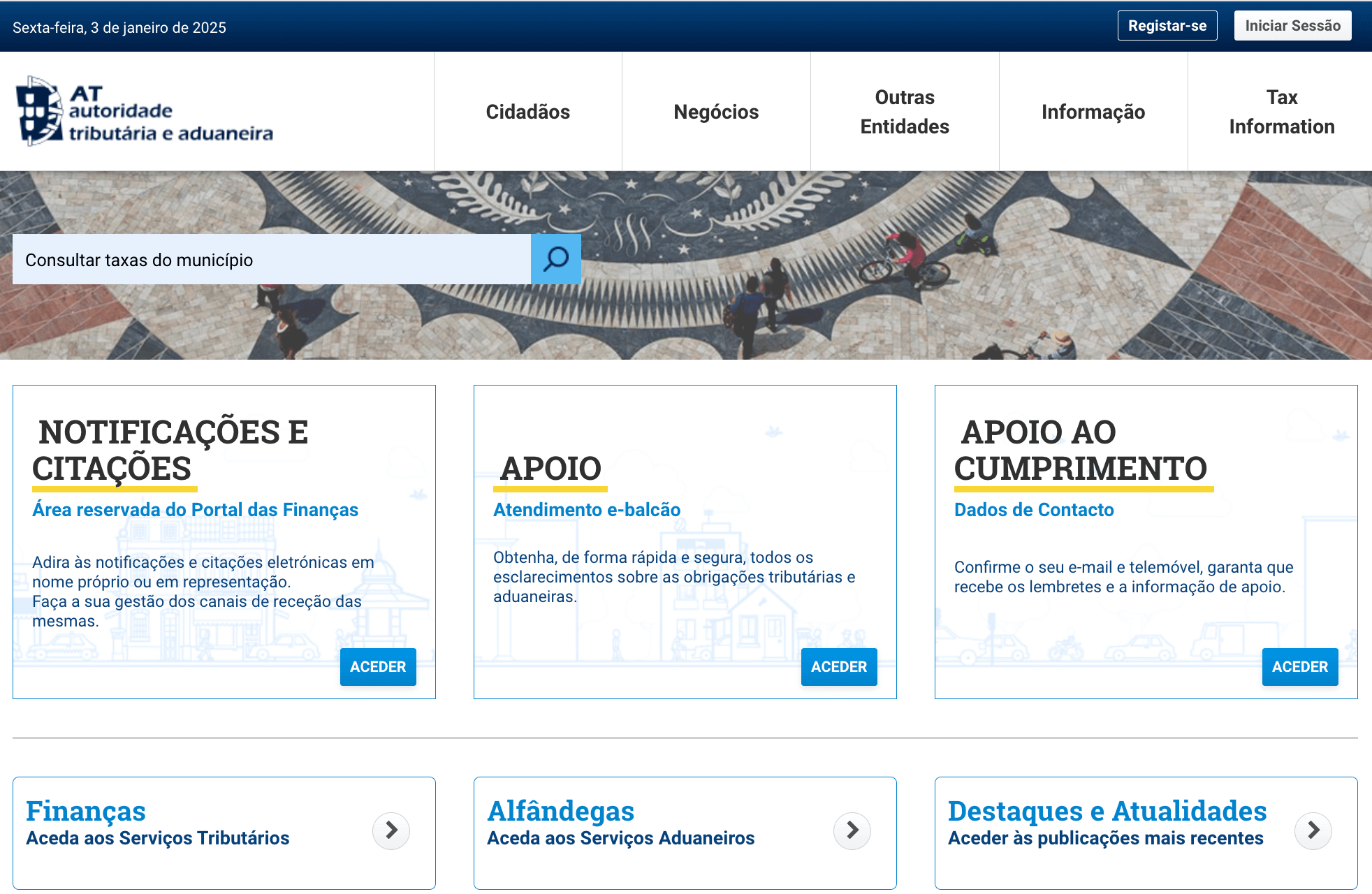Viewport: 1372px width, 894px height.
Task: Open the Atendimento e-balcão link
Action: pyautogui.click(x=587, y=510)
